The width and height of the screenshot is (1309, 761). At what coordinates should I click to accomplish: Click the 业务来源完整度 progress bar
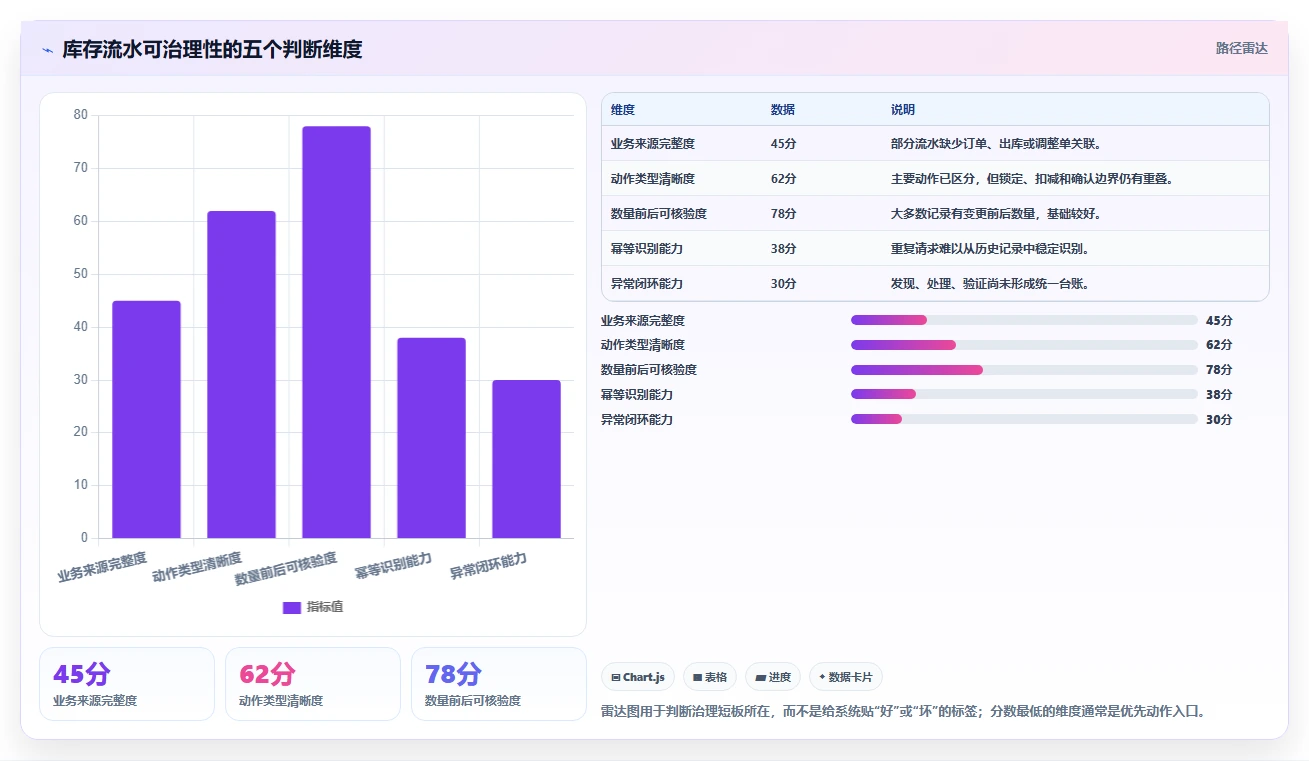point(1024,320)
